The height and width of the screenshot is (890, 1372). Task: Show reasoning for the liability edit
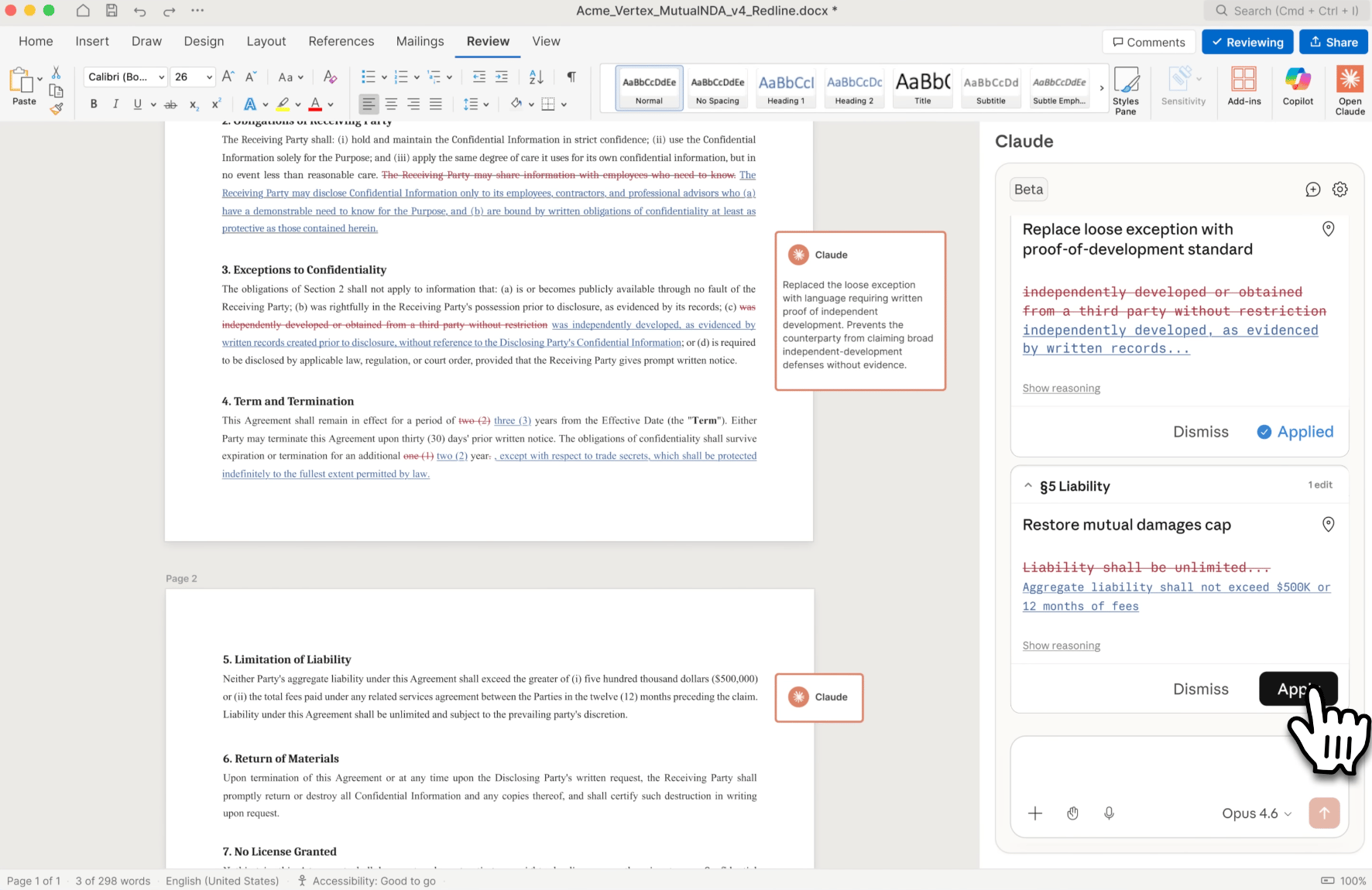1061,645
